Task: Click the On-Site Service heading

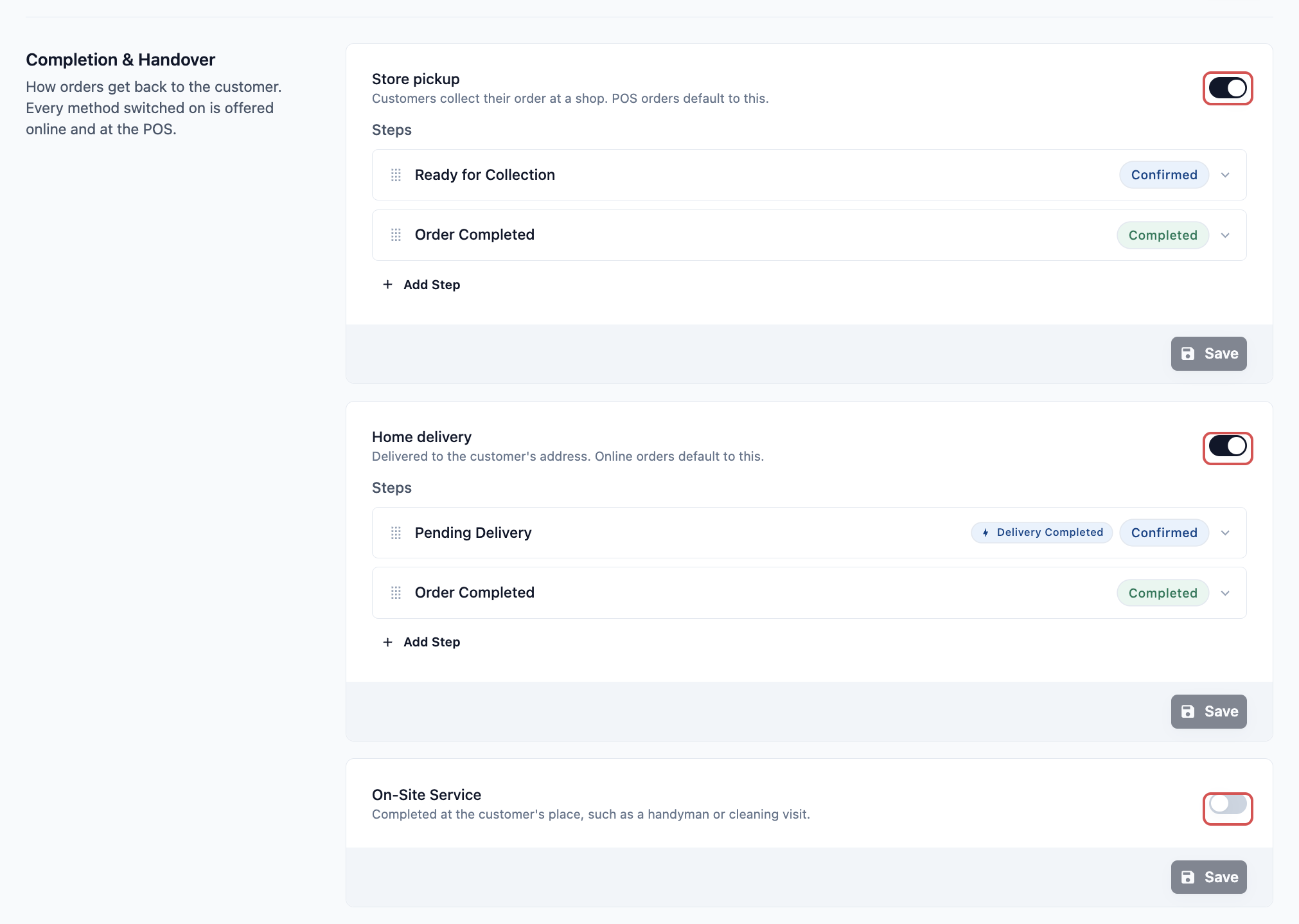Action: pos(427,795)
